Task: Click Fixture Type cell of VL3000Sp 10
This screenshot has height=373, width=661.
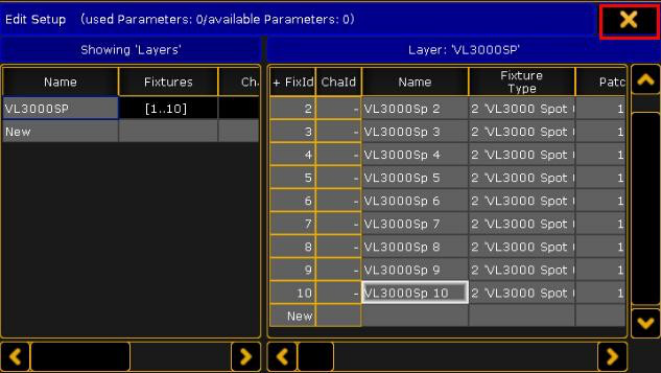Action: pyautogui.click(x=522, y=292)
